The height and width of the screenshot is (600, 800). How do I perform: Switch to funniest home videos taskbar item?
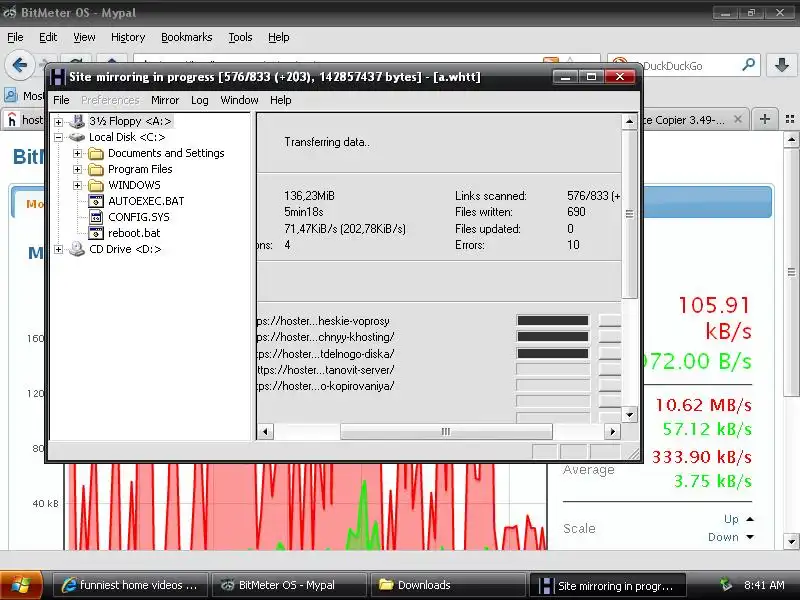[x=131, y=585]
